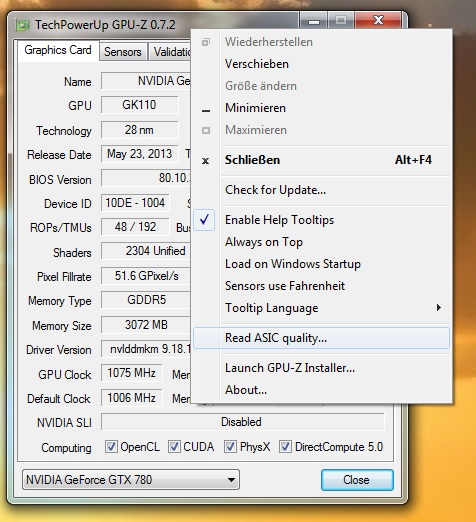Switch to the Sensors tab
The width and height of the screenshot is (476, 522).
[123, 52]
